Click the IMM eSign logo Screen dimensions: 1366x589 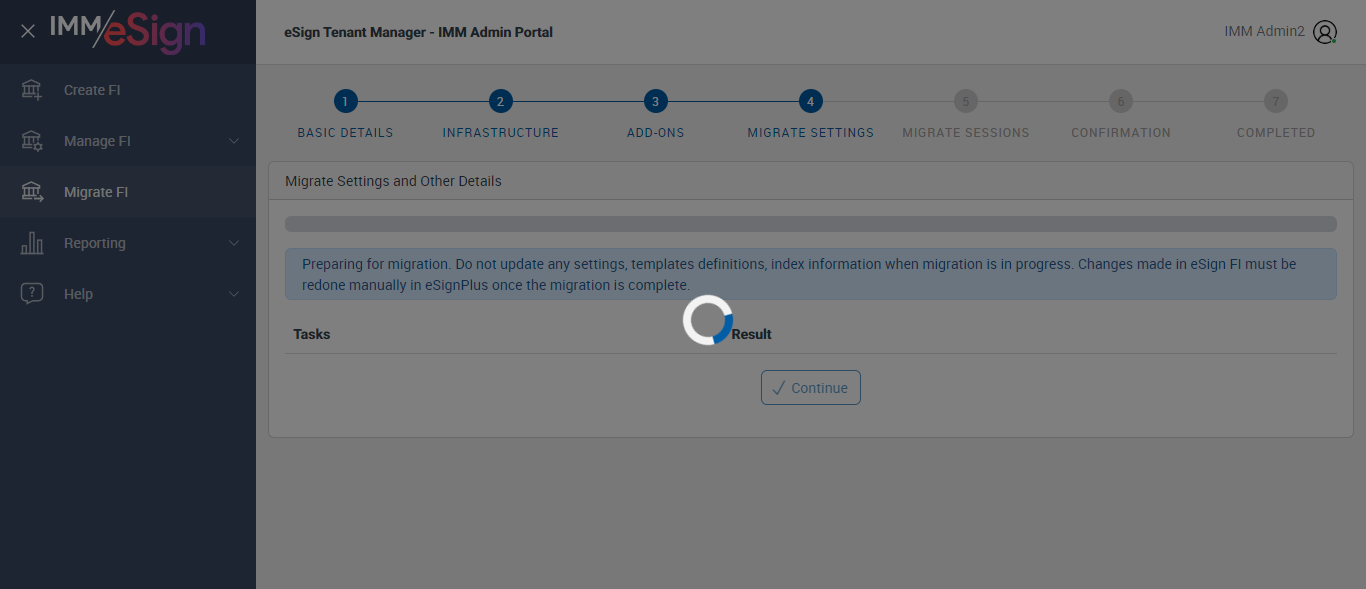tap(128, 31)
